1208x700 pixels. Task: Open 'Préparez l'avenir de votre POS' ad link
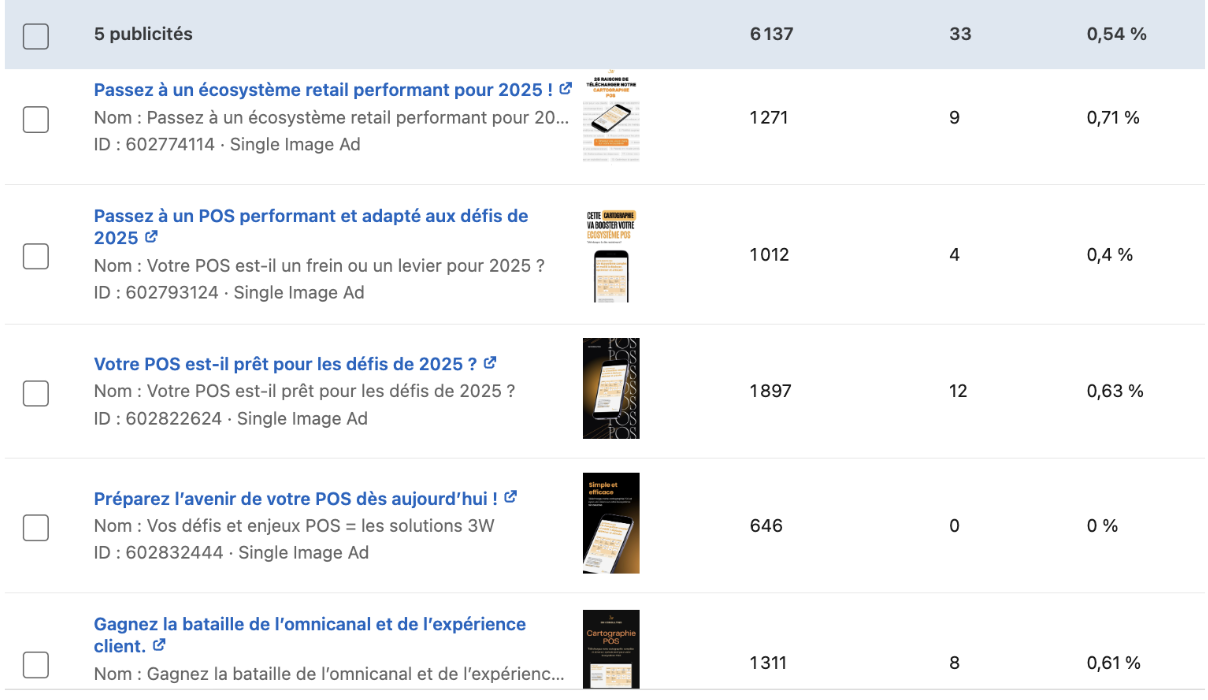point(296,498)
